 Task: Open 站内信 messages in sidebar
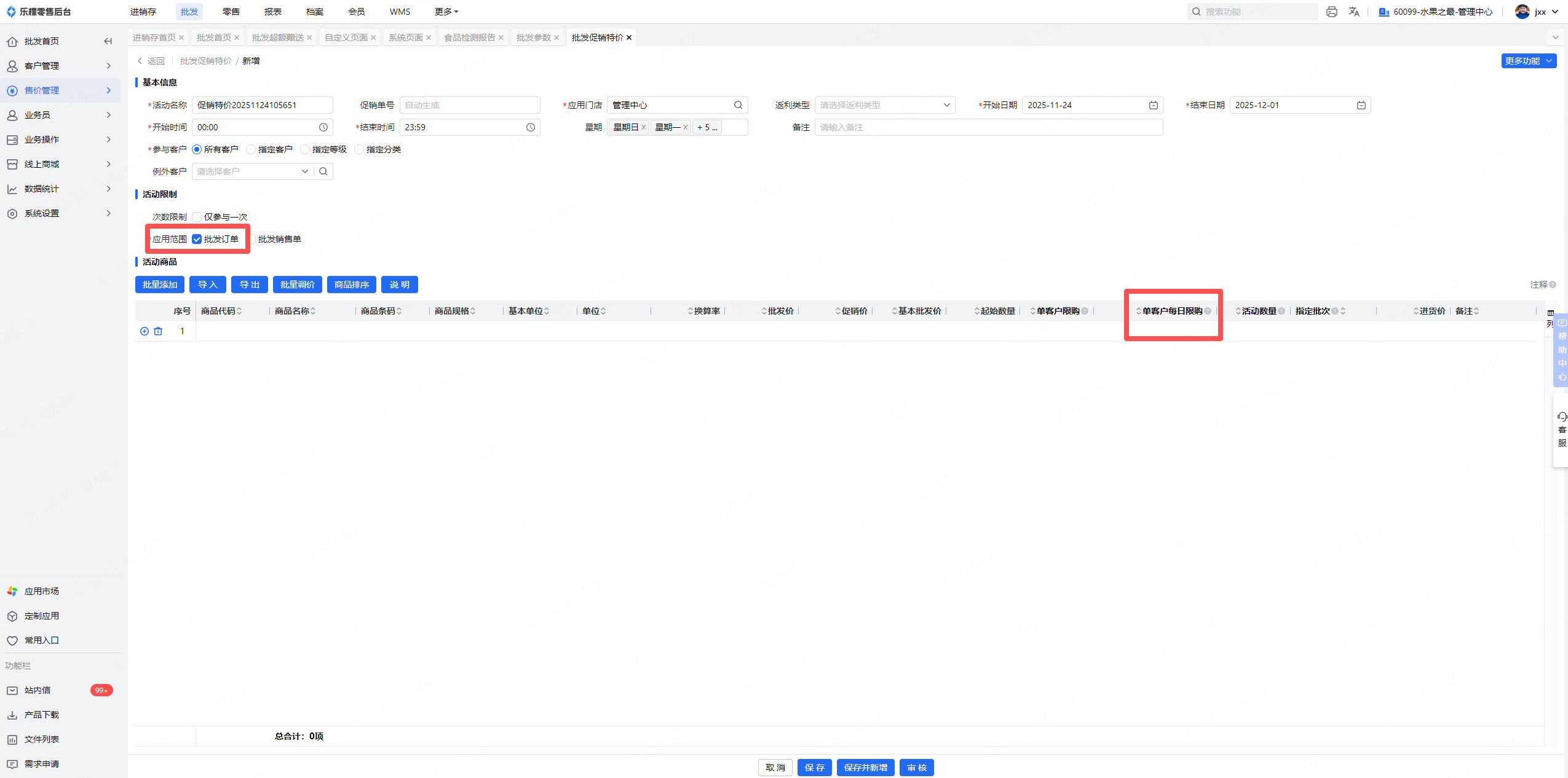[38, 690]
